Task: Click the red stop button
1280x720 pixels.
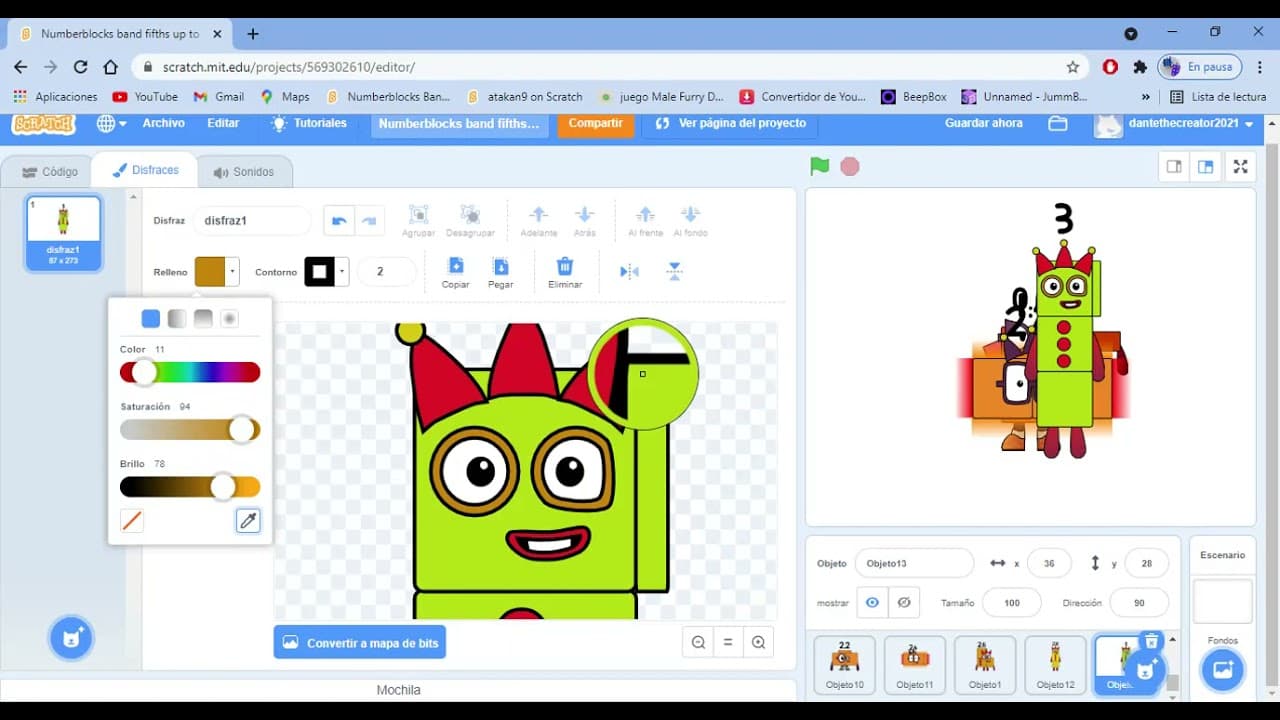Action: tap(850, 166)
